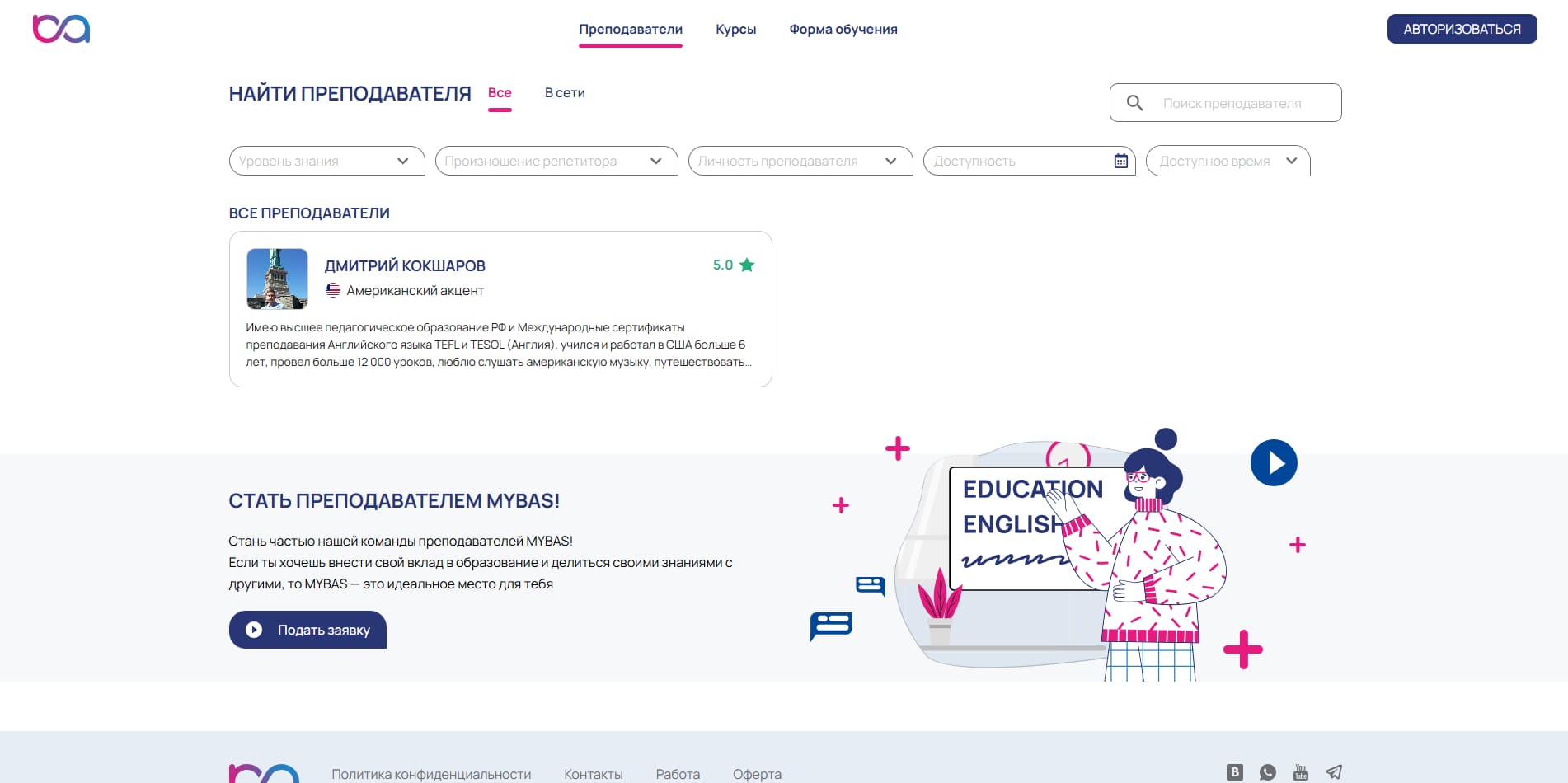Select the Все teacher filter tab
The height and width of the screenshot is (783, 1568).
tap(500, 93)
